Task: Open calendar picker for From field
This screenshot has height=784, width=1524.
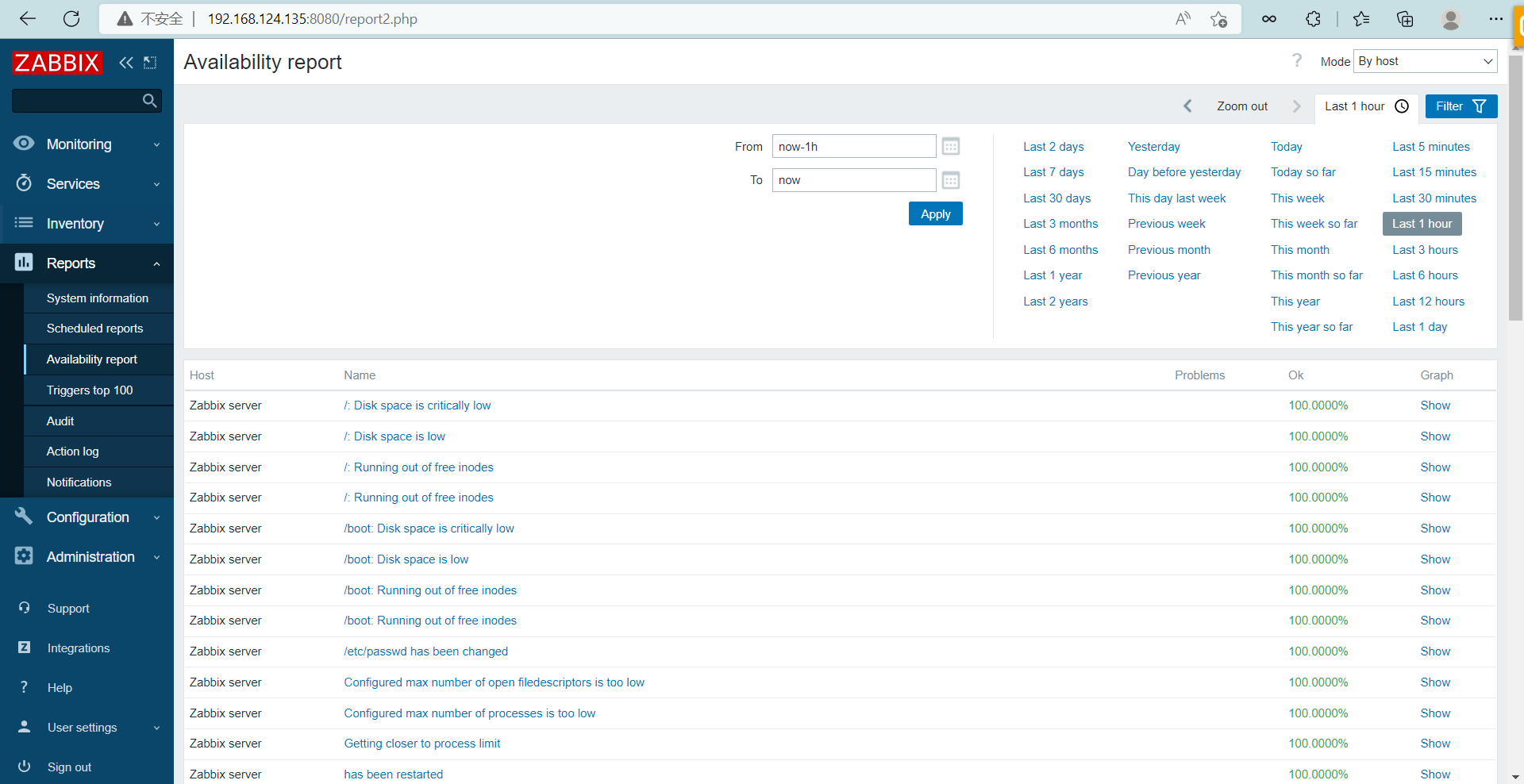Action: point(950,147)
